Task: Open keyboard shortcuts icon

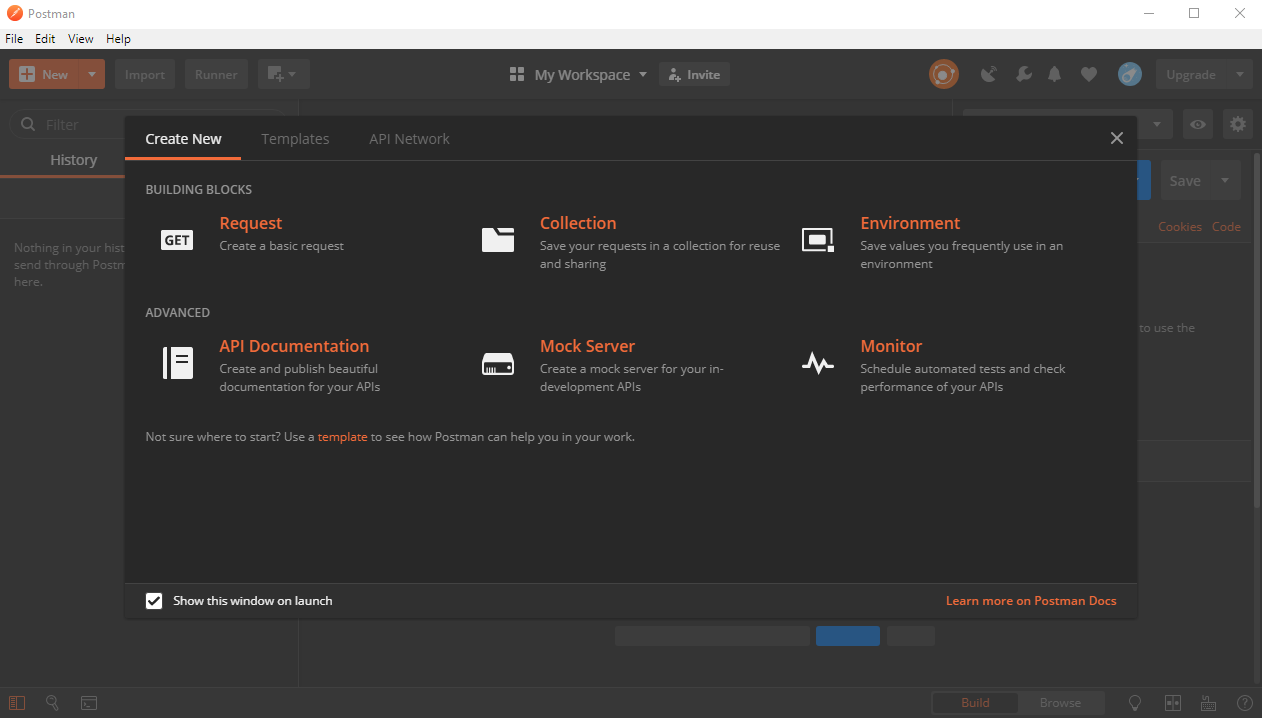Action: pos(1208,703)
